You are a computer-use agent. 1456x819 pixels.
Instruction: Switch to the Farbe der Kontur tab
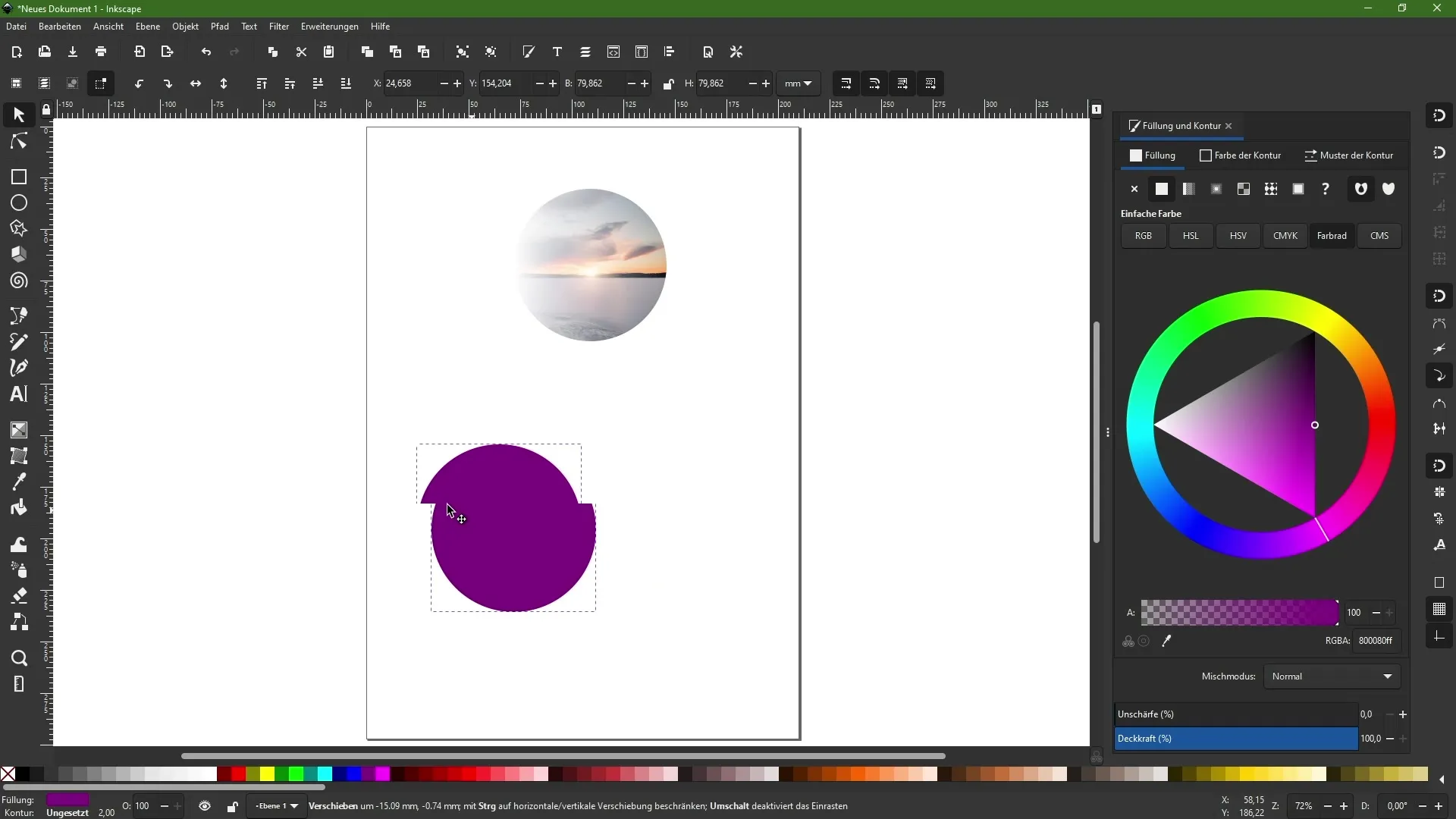[1247, 155]
